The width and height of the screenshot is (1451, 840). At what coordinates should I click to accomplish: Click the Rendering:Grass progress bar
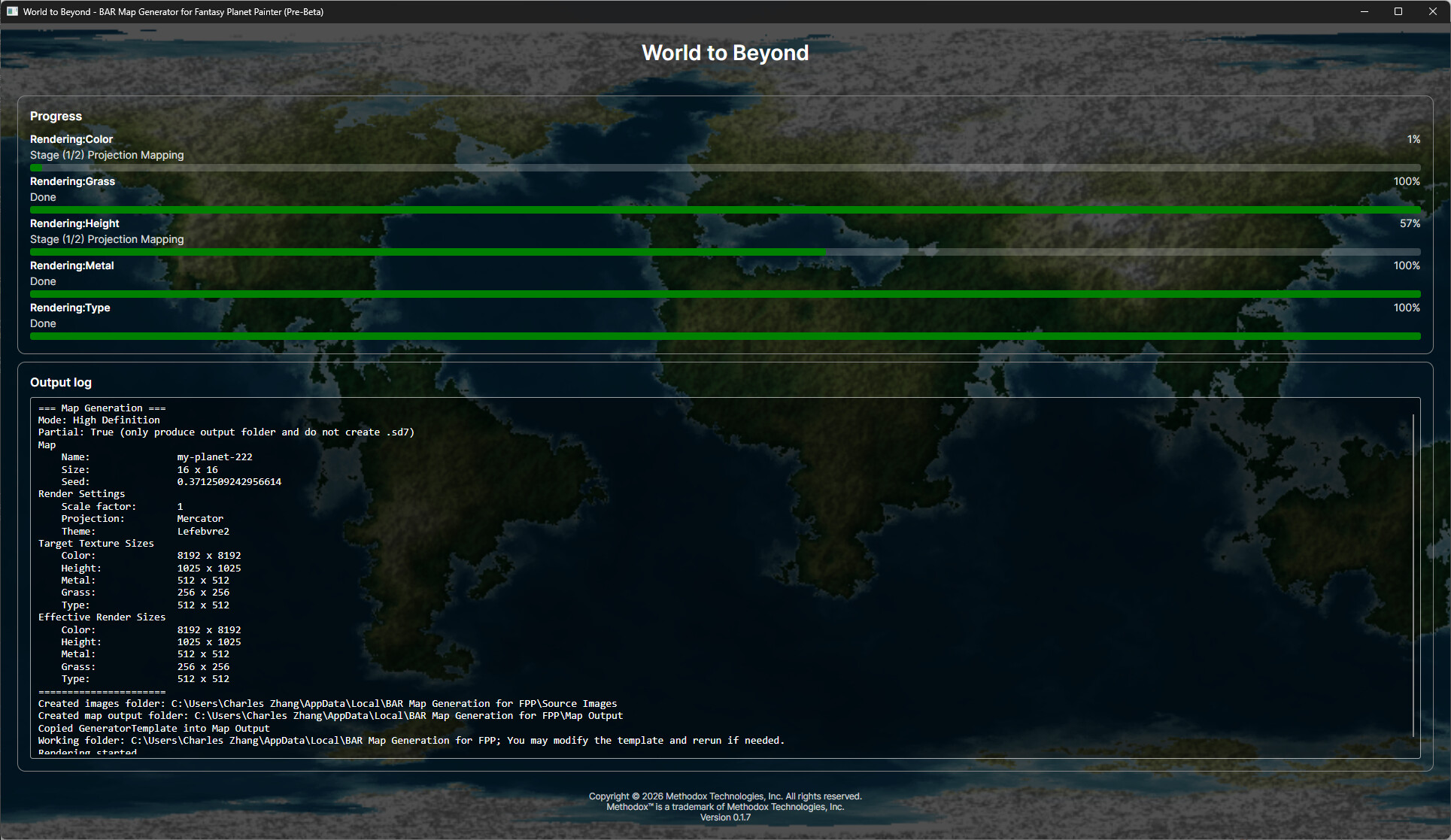coord(725,210)
